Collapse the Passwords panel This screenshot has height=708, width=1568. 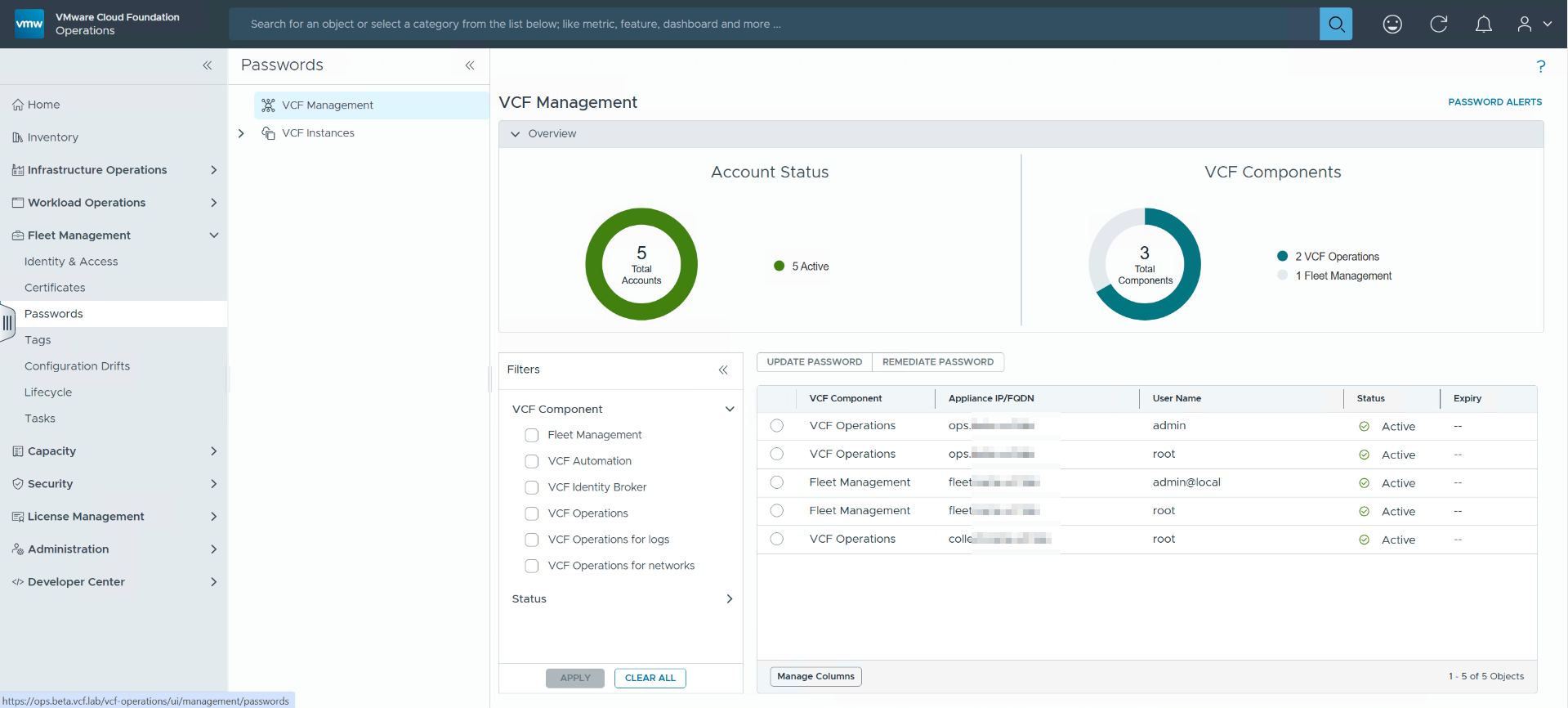coord(470,65)
